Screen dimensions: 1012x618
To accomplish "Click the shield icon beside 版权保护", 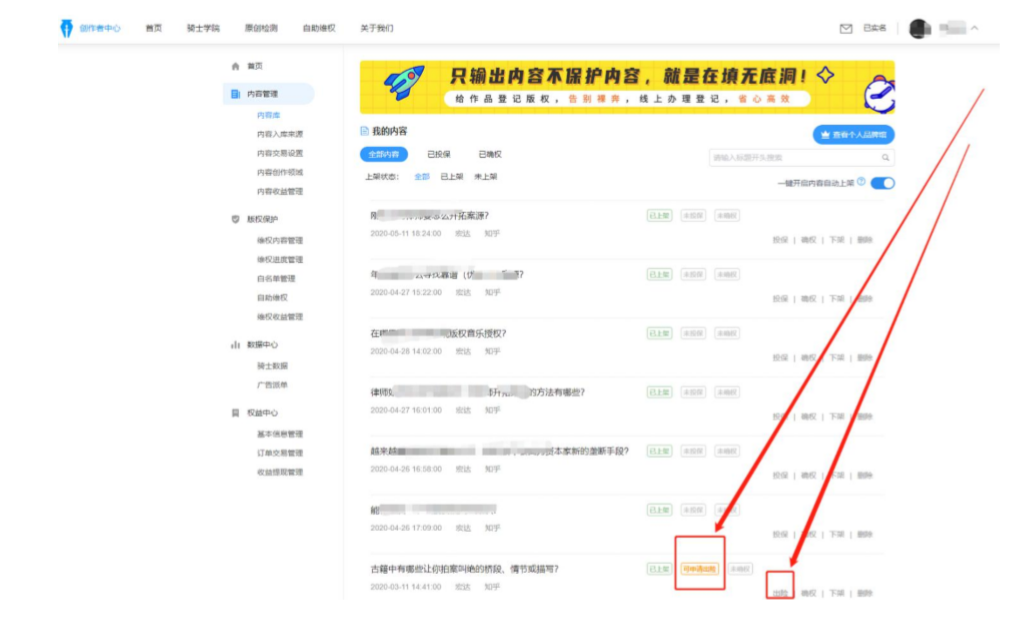I will pyautogui.click(x=236, y=219).
